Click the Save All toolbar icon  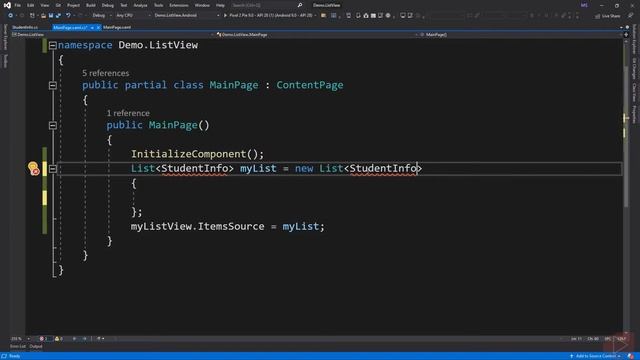(58, 16)
